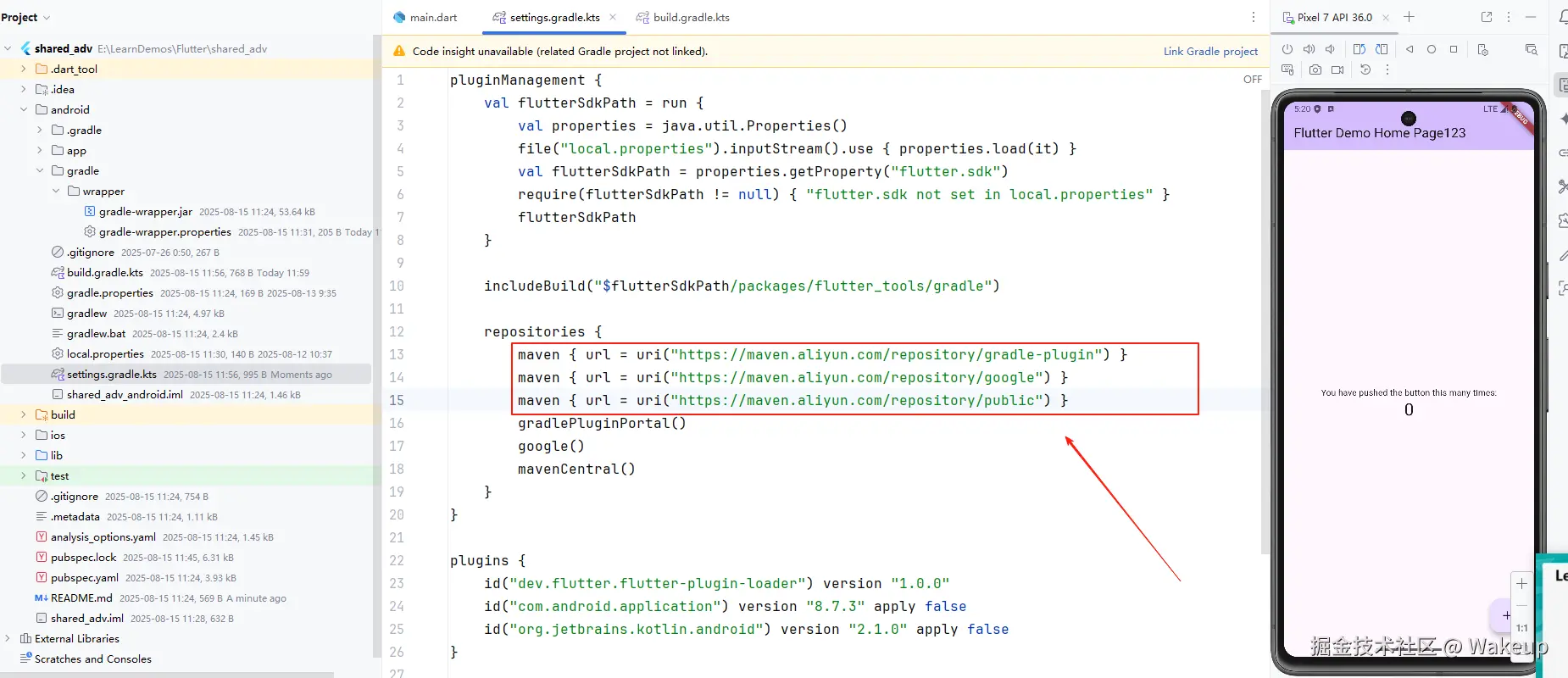The width and height of the screenshot is (1568, 678).
Task: Open the emulator toolbar's more options dots
Action: tap(1387, 69)
